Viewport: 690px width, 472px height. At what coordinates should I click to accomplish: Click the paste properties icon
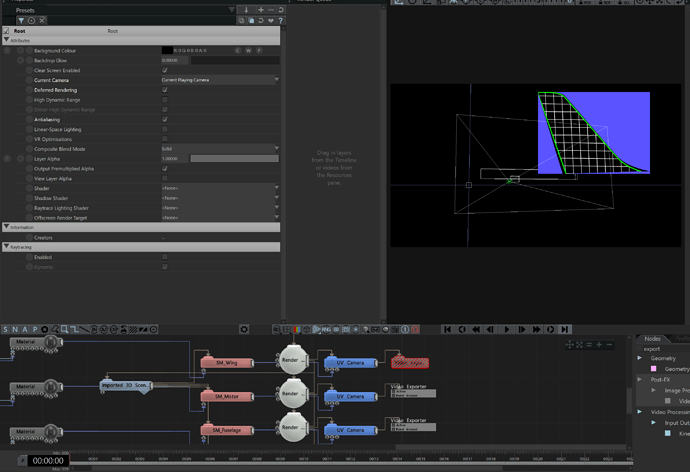(251, 21)
